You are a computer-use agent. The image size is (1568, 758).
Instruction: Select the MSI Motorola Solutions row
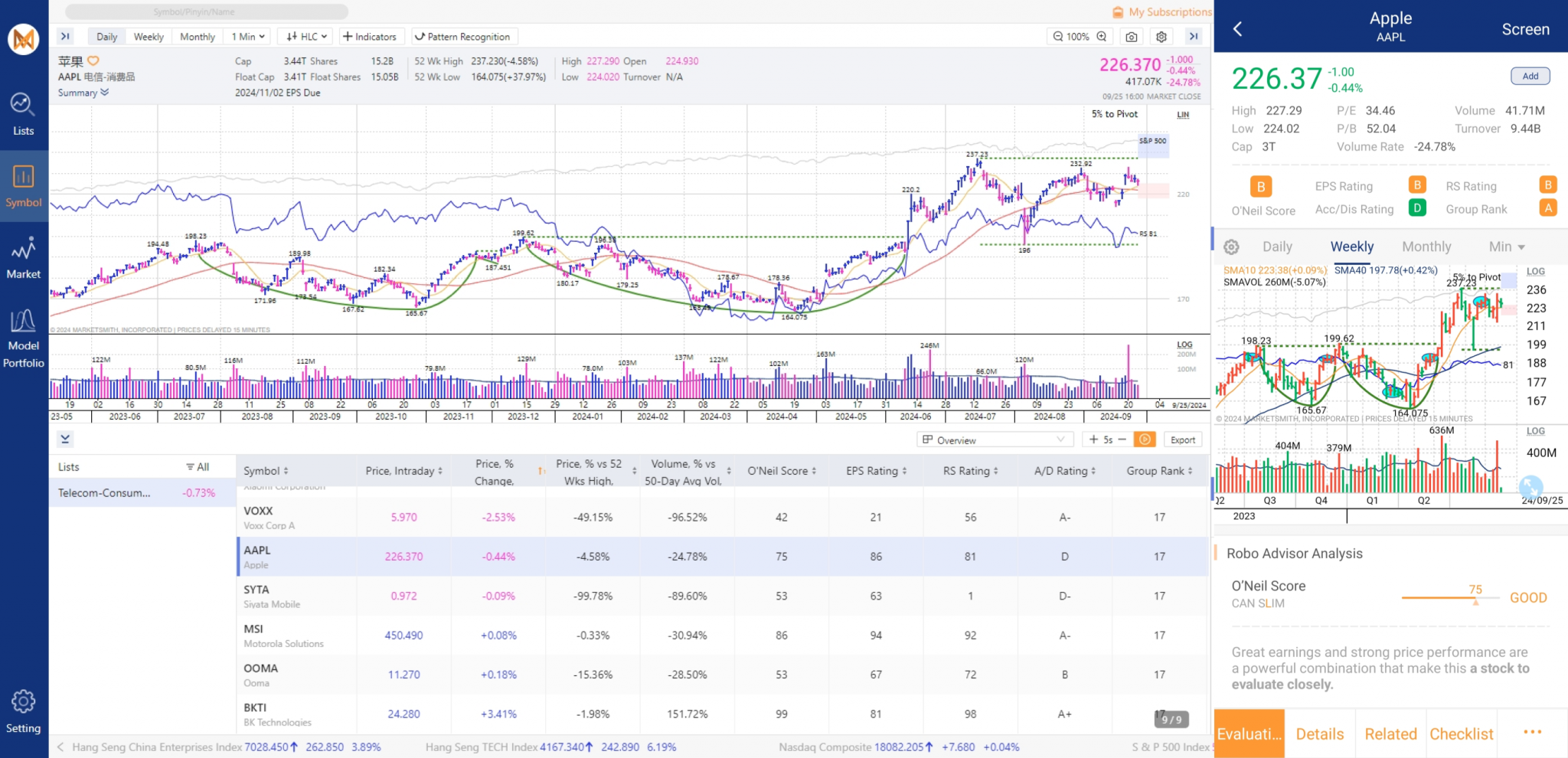pyautogui.click(x=720, y=635)
